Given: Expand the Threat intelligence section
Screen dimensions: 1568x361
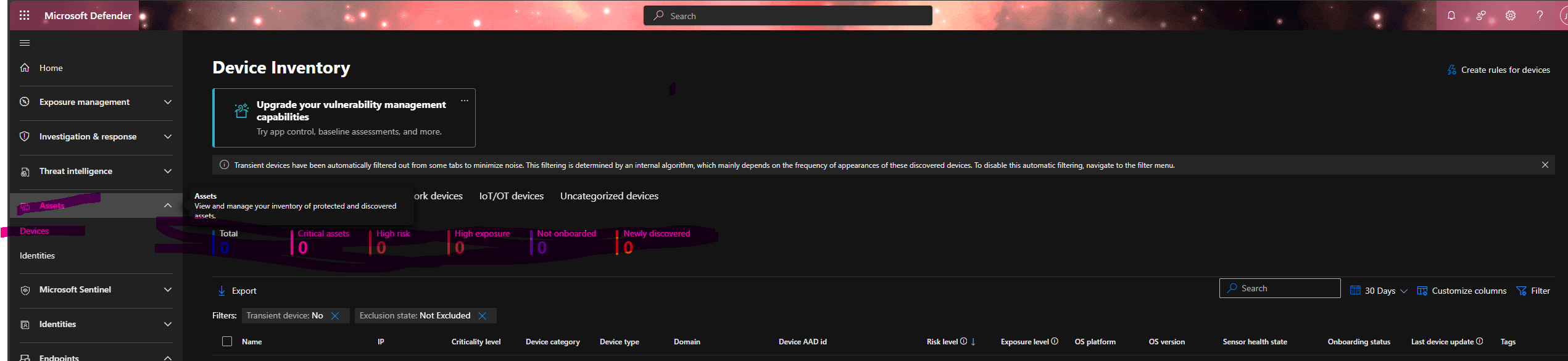Looking at the screenshot, I should pos(168,171).
